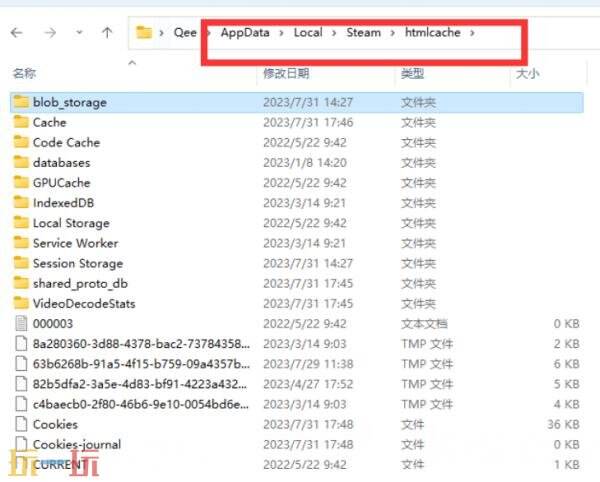Click the Cookies-journal file name

[x=77, y=445]
